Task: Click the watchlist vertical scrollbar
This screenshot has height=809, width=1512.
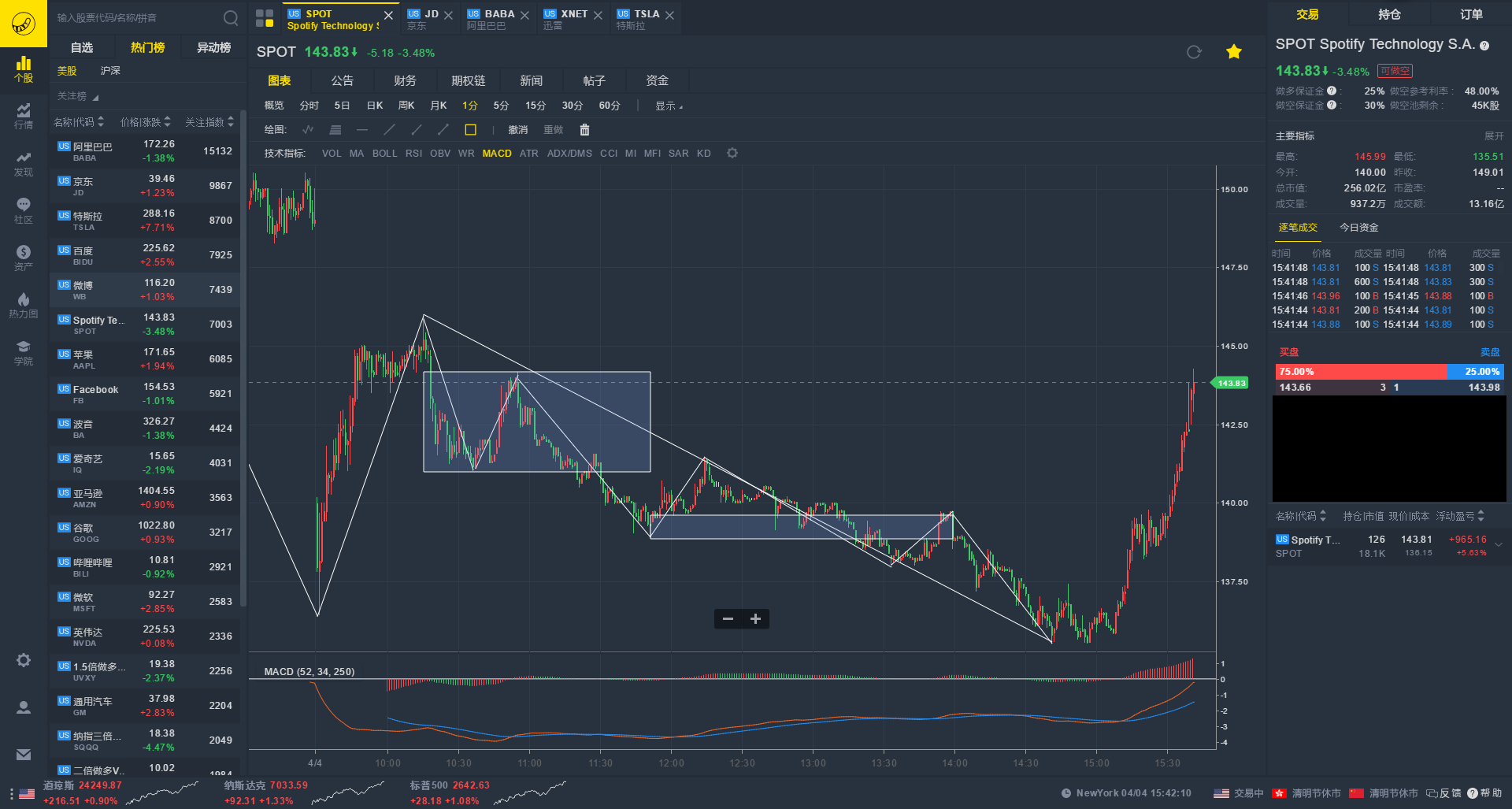Action: point(243,358)
